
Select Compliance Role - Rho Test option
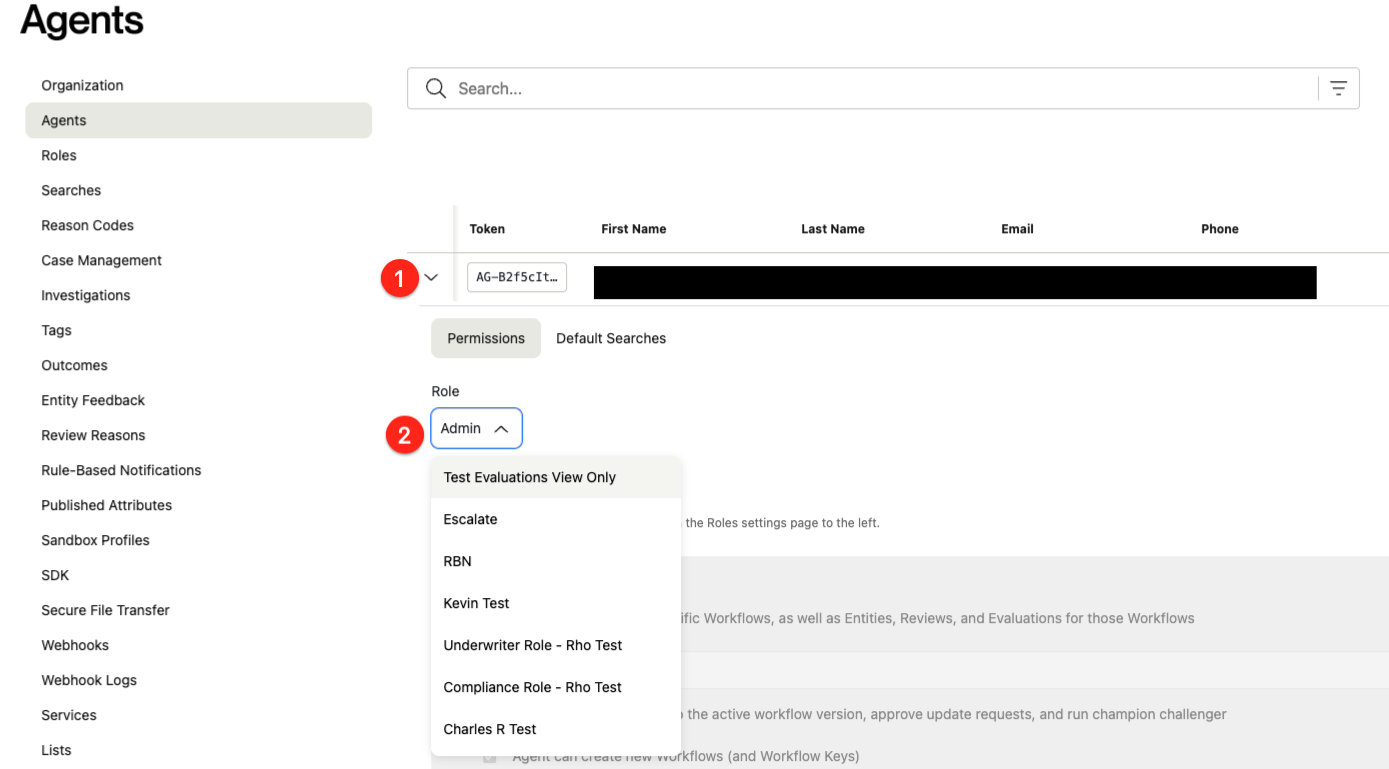532,687
